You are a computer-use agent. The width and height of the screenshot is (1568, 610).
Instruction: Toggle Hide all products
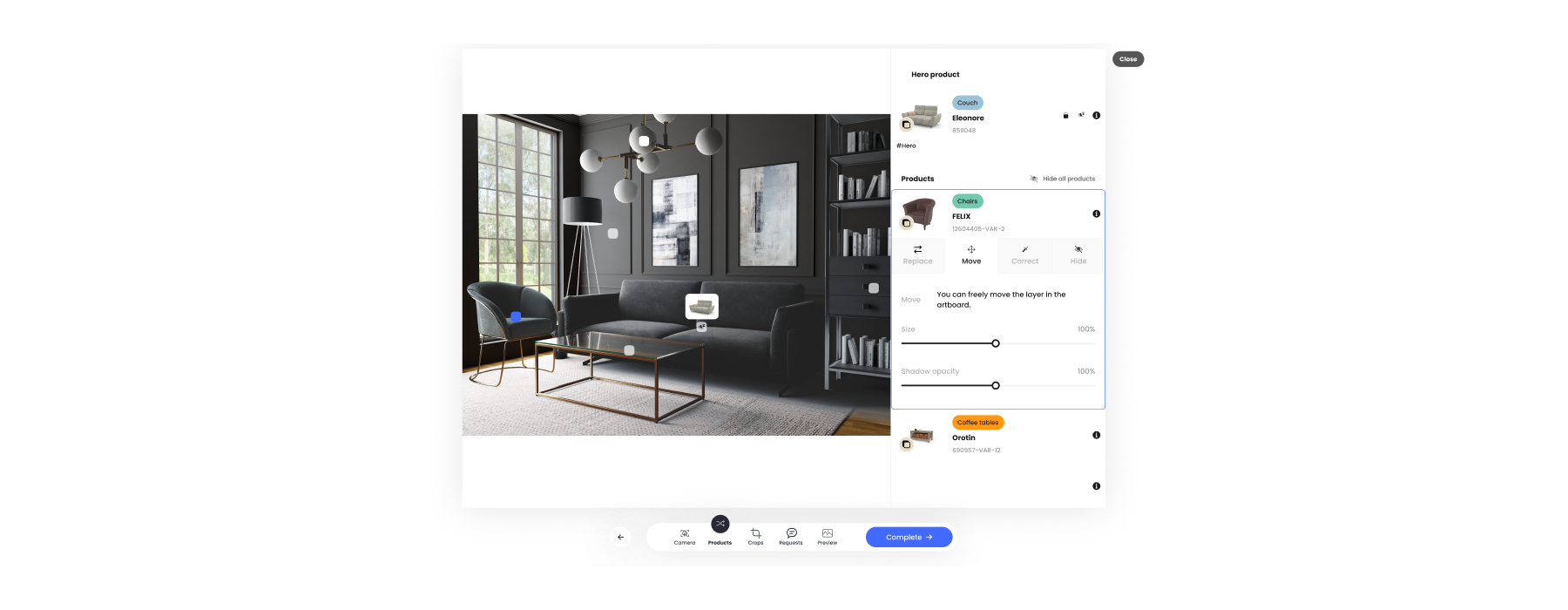pos(1063,179)
